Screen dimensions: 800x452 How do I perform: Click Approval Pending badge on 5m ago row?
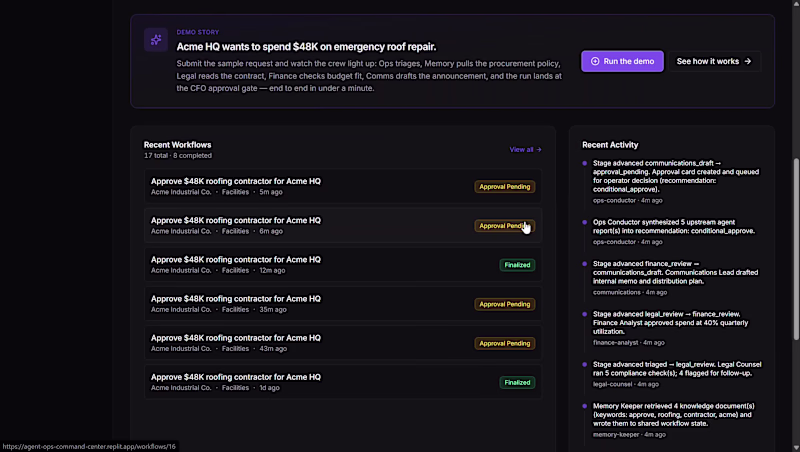click(x=505, y=187)
